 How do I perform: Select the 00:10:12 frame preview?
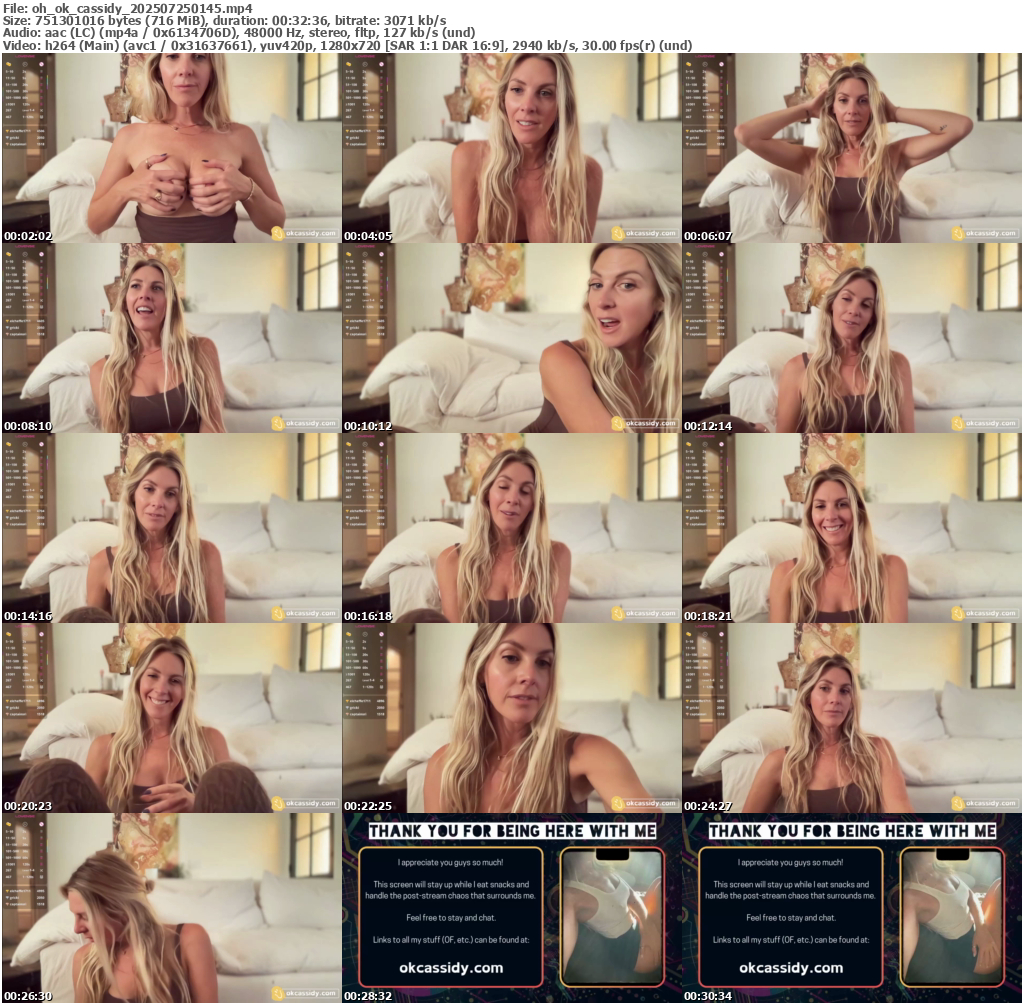tap(512, 338)
